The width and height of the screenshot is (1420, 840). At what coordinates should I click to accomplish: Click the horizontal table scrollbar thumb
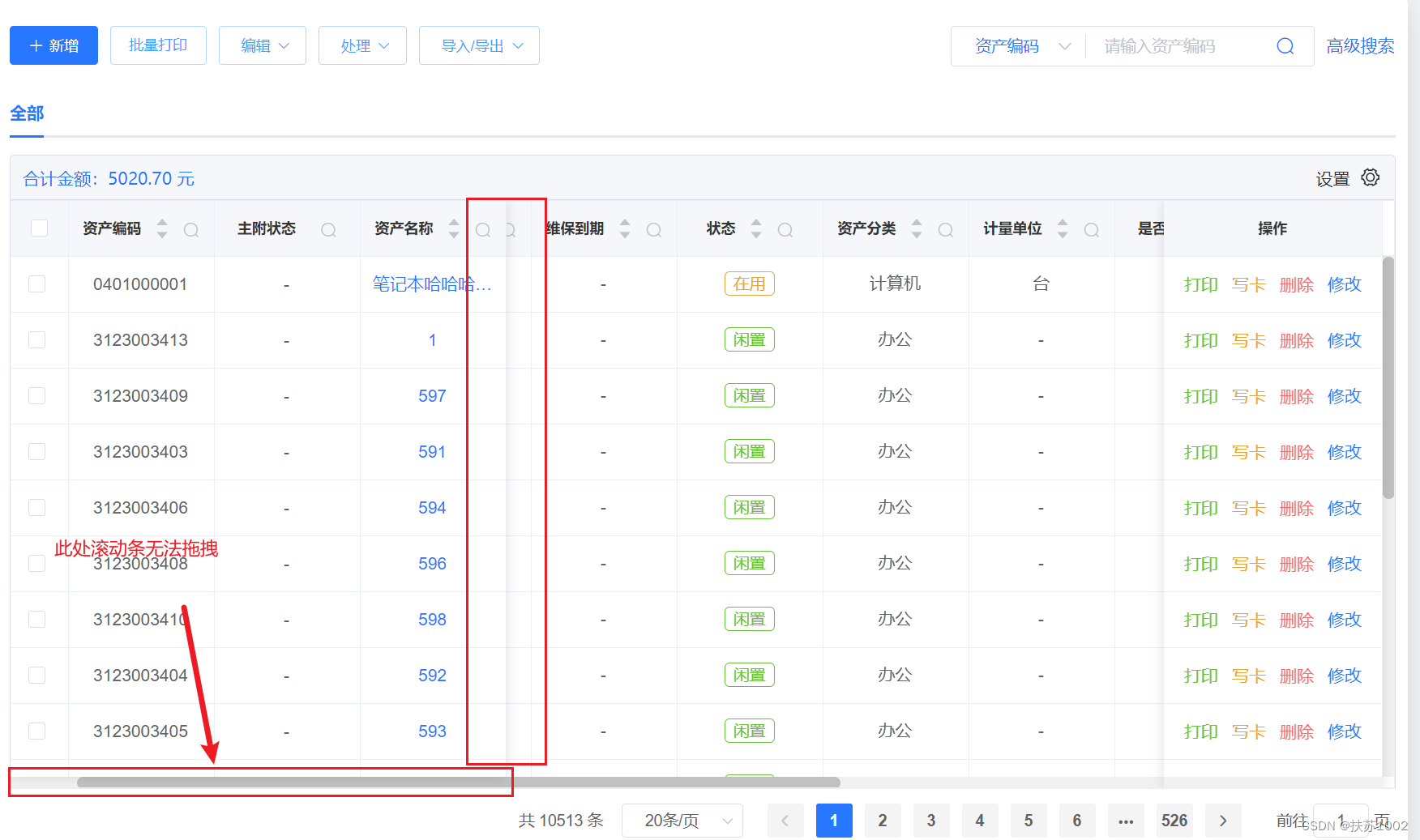[x=459, y=782]
